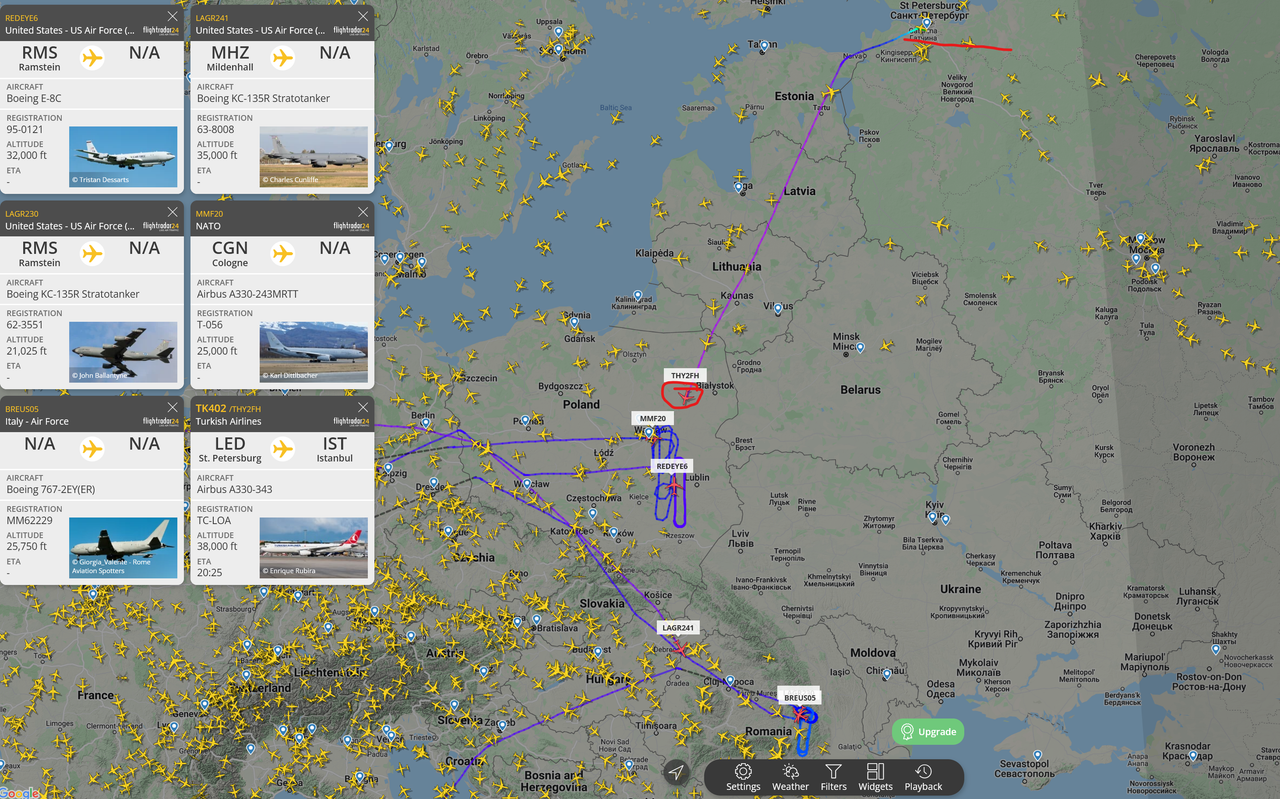Close the MMF20 NATO flight card

[363, 212]
